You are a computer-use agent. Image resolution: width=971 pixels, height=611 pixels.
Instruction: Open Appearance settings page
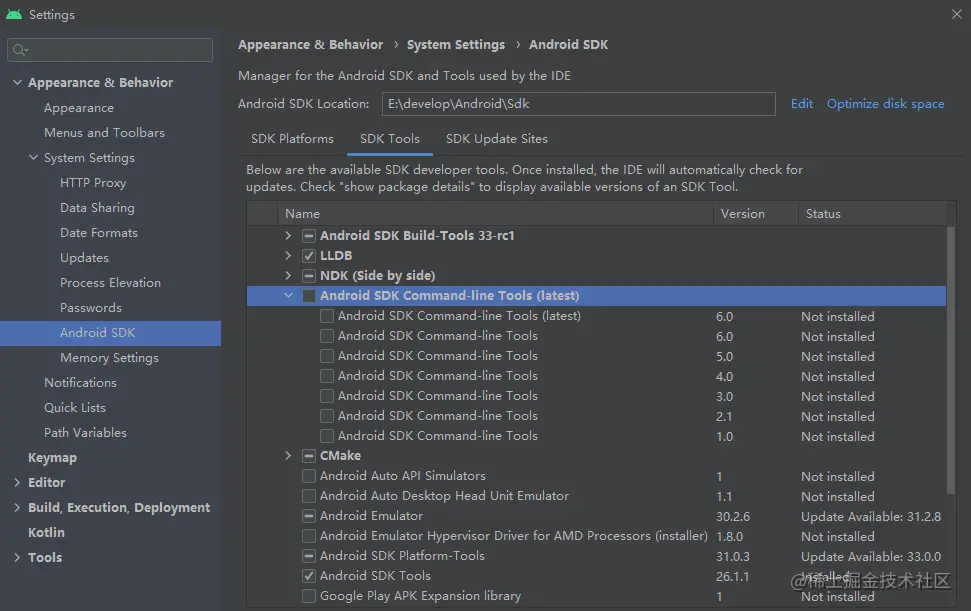(79, 108)
